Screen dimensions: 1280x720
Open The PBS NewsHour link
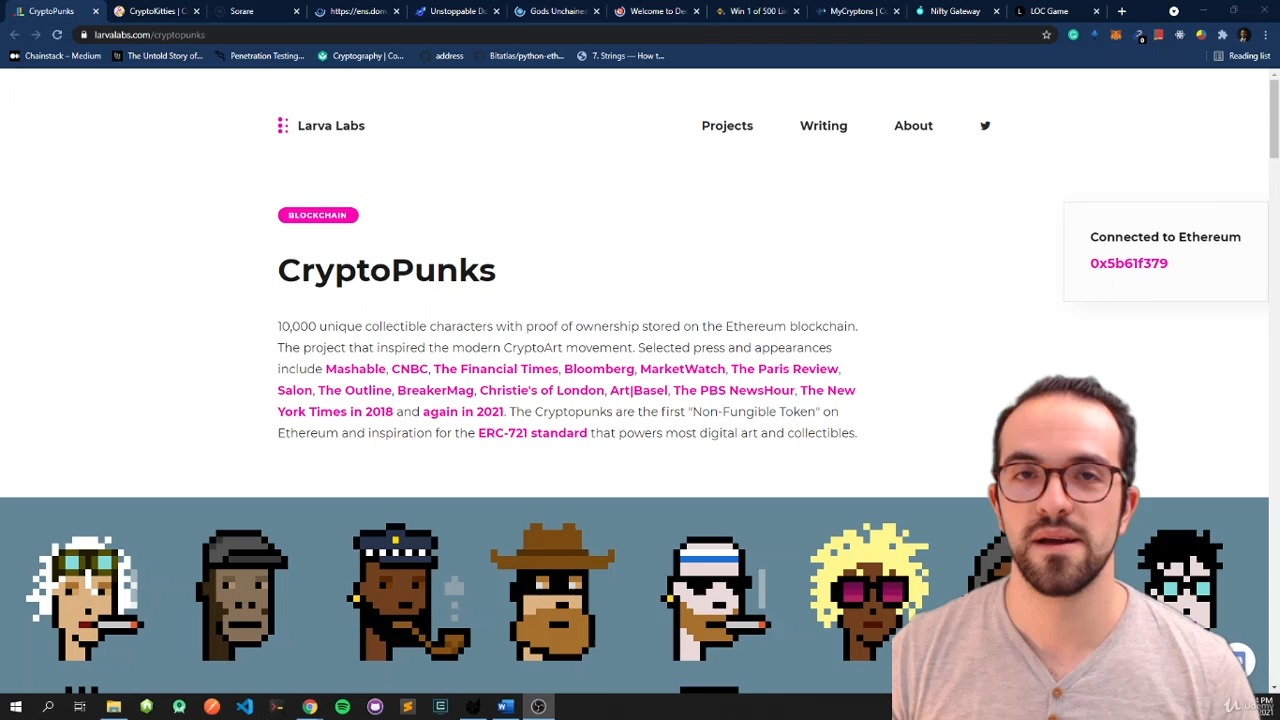tap(733, 390)
